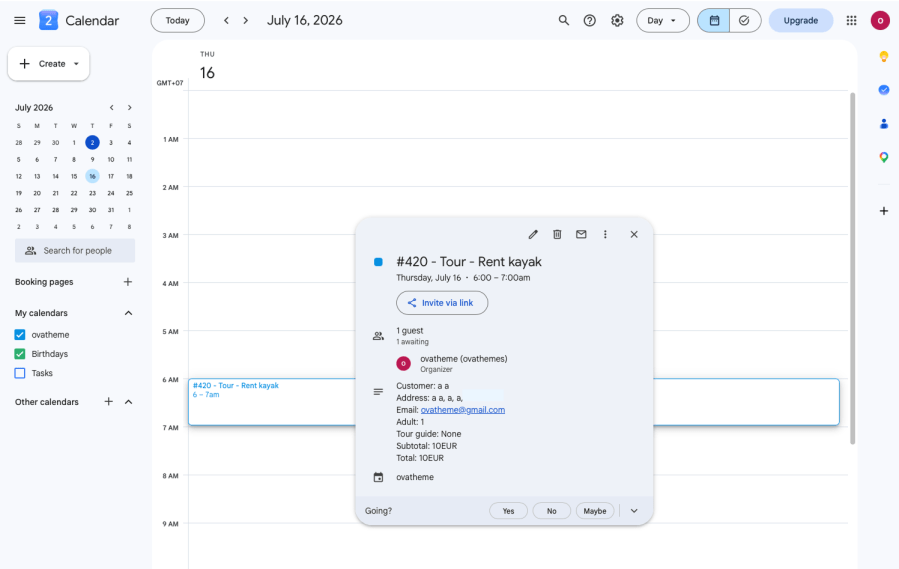Expand RSVP options chevron
The image size is (899, 569).
[x=634, y=511]
